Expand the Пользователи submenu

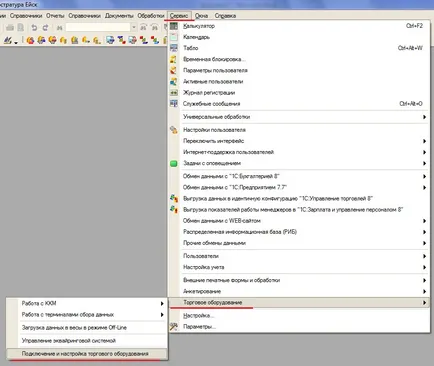[424, 256]
